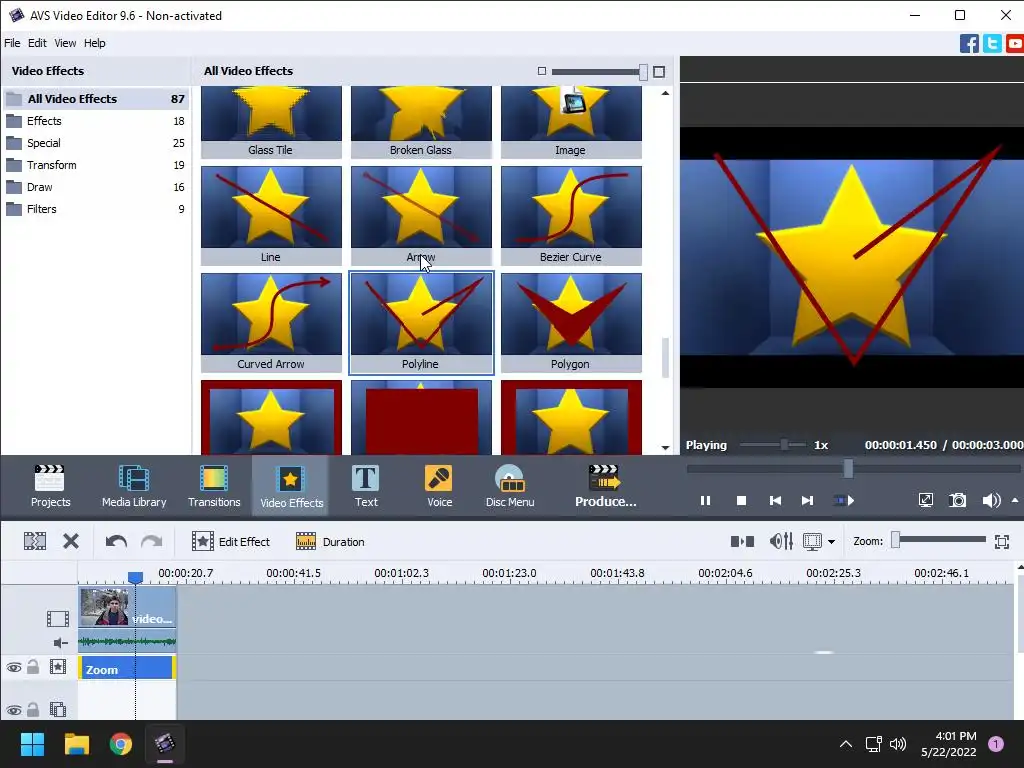Open the View menu
This screenshot has width=1024, height=768.
coord(65,43)
